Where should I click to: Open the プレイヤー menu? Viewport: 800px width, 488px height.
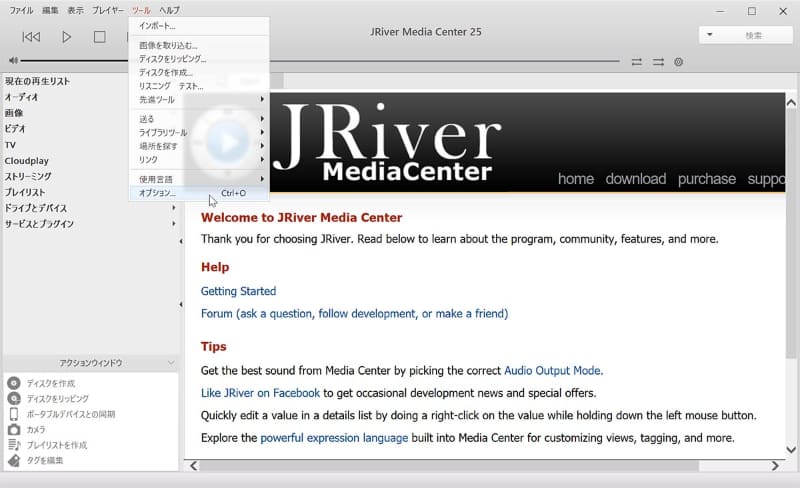[x=108, y=10]
